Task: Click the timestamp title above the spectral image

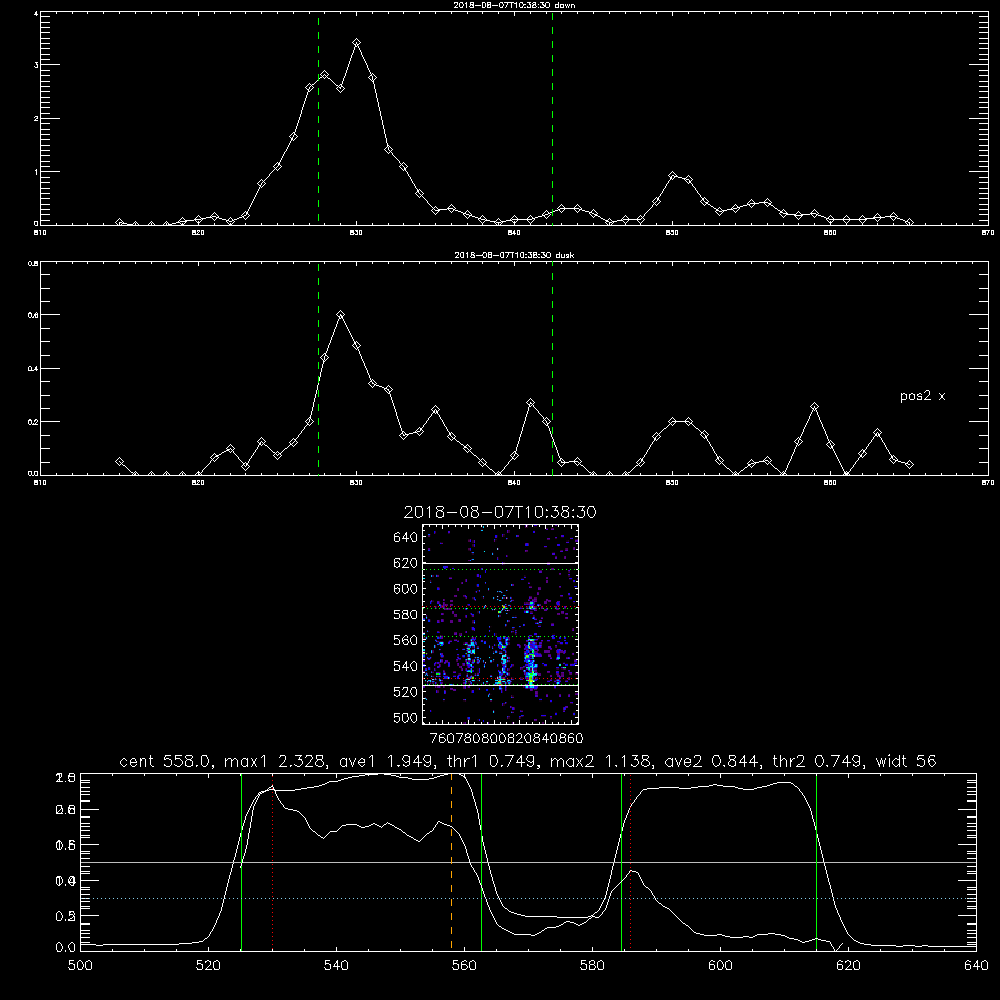Action: [500, 512]
